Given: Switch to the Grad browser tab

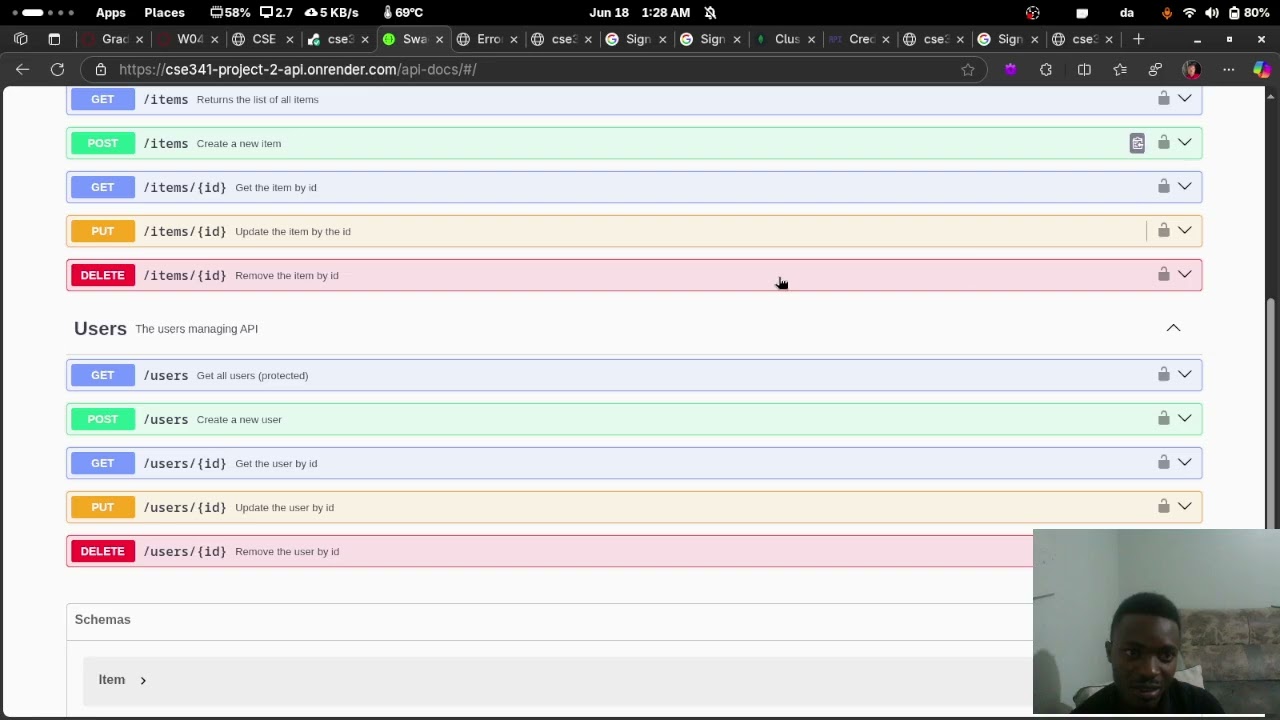Looking at the screenshot, I should point(113,39).
